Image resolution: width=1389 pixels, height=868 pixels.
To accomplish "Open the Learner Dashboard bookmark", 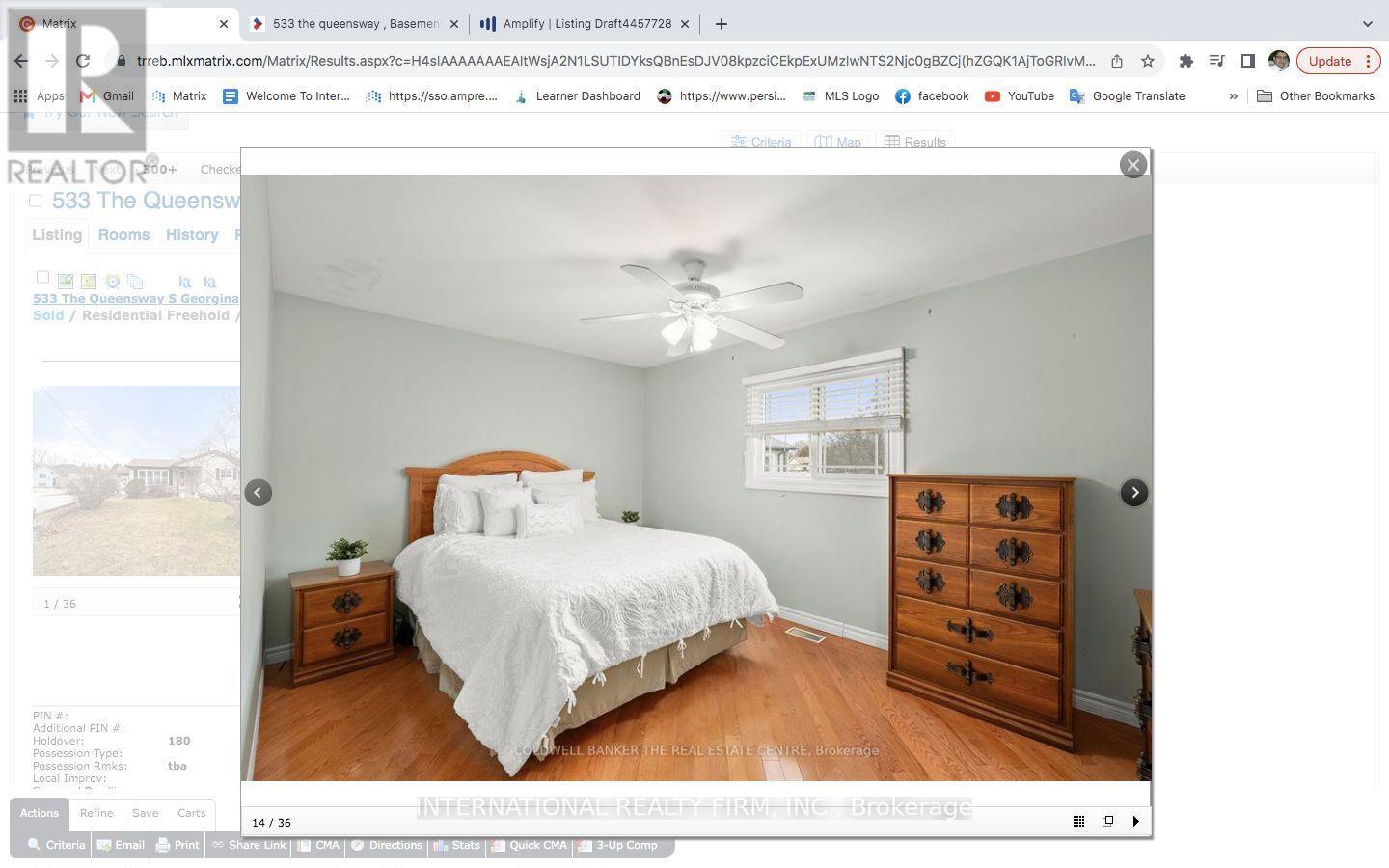I will point(577,96).
